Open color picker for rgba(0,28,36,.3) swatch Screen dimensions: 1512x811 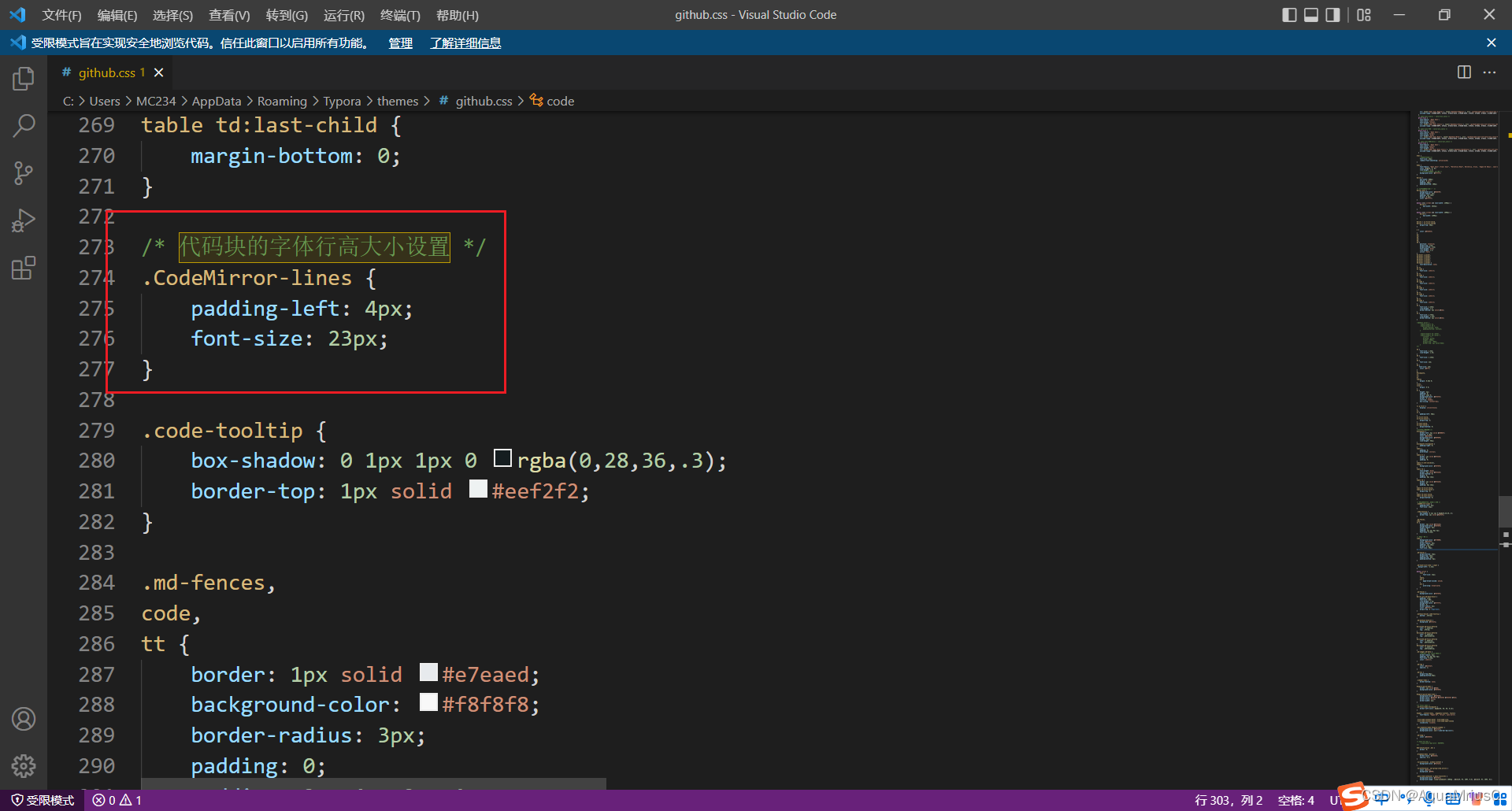[502, 458]
